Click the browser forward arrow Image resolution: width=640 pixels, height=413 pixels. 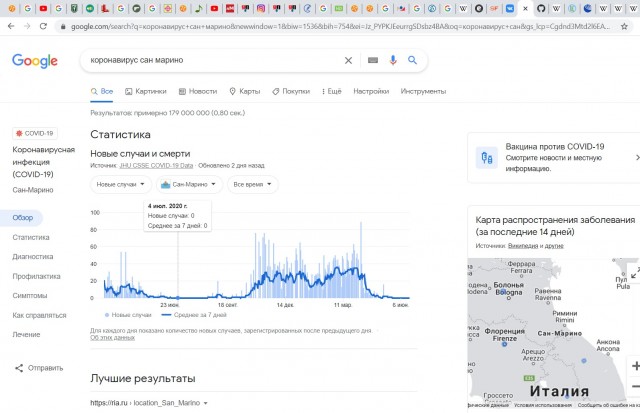[27, 26]
